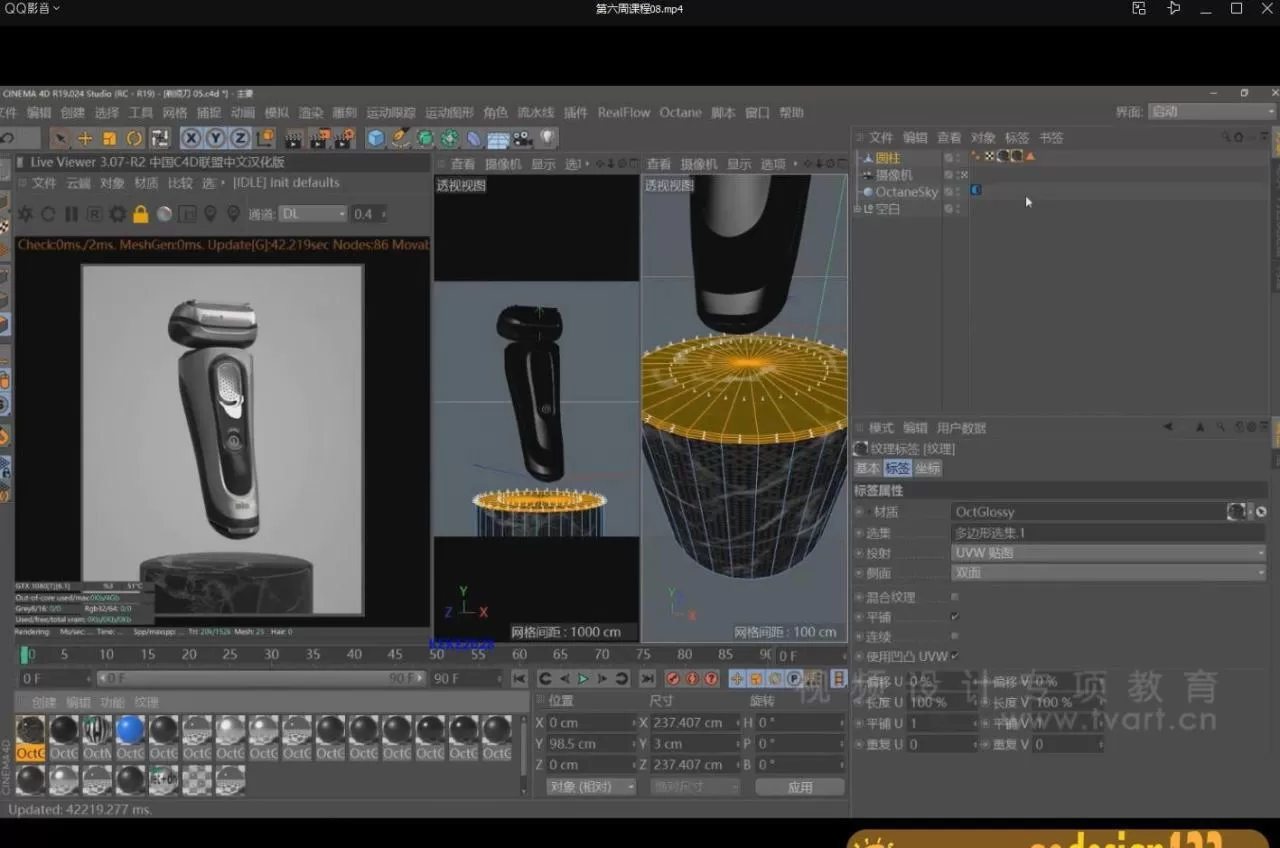Open the Octane menu in the main menu bar
Screen dimensions: 1280x848
[x=680, y=112]
